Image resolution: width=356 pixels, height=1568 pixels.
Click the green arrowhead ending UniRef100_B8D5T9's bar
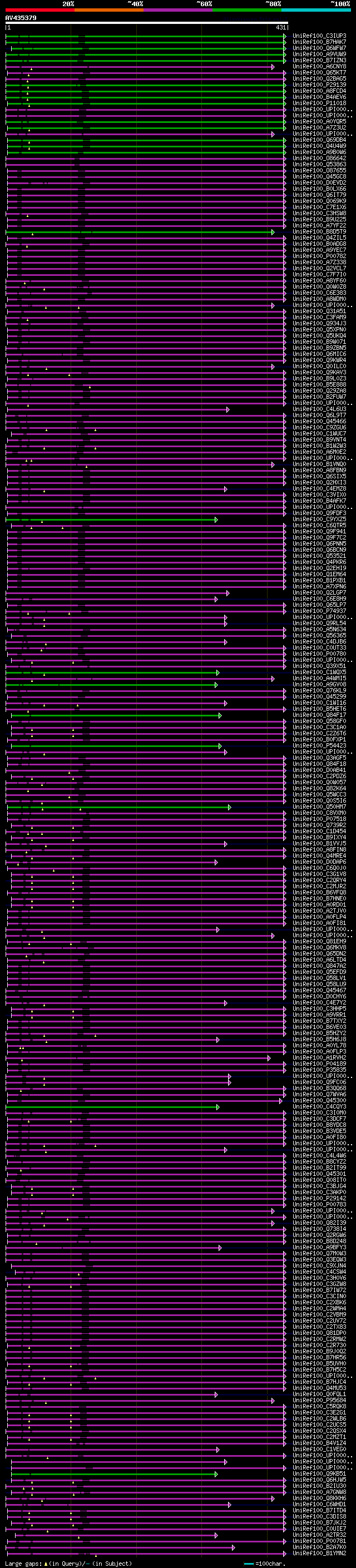pyautogui.click(x=273, y=232)
